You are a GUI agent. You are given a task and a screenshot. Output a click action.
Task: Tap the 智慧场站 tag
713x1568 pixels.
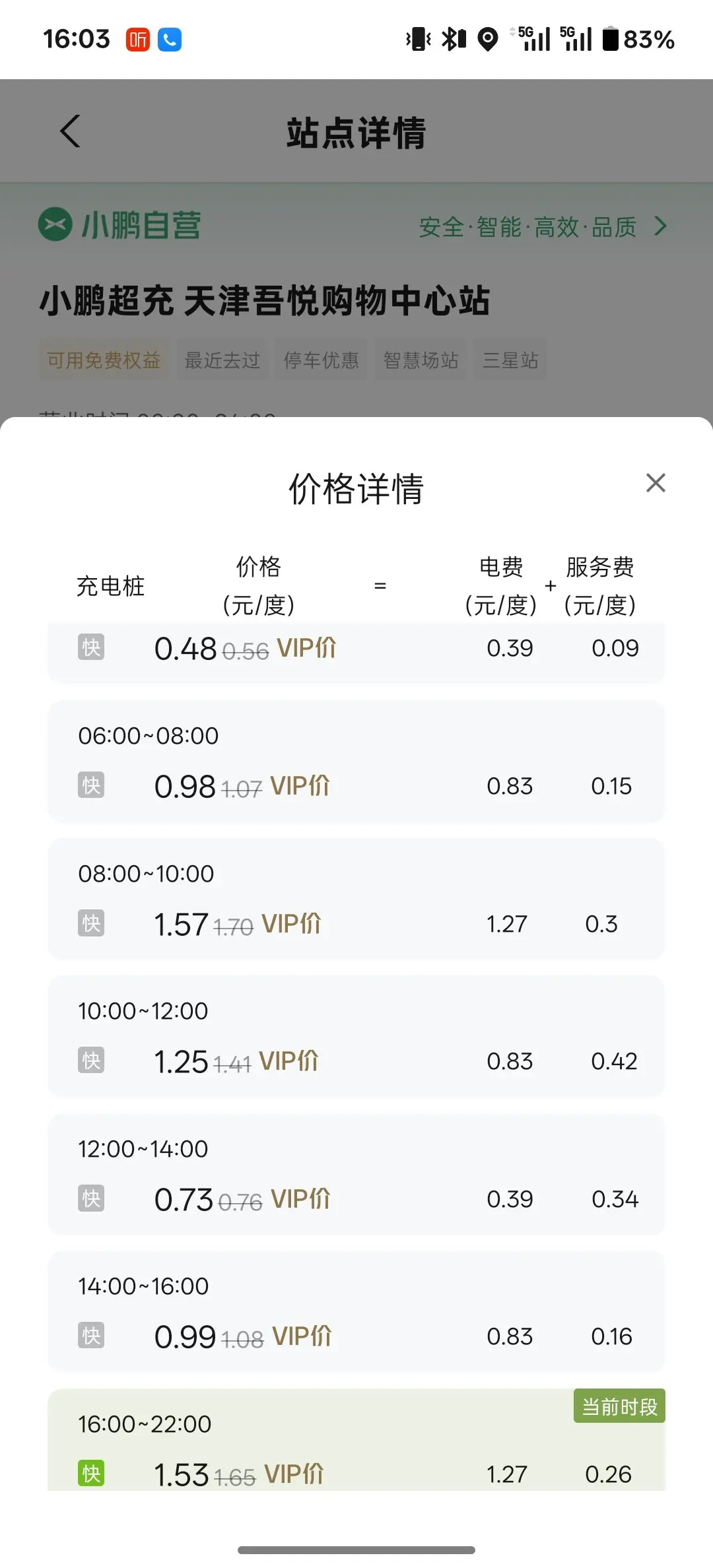coord(421,360)
